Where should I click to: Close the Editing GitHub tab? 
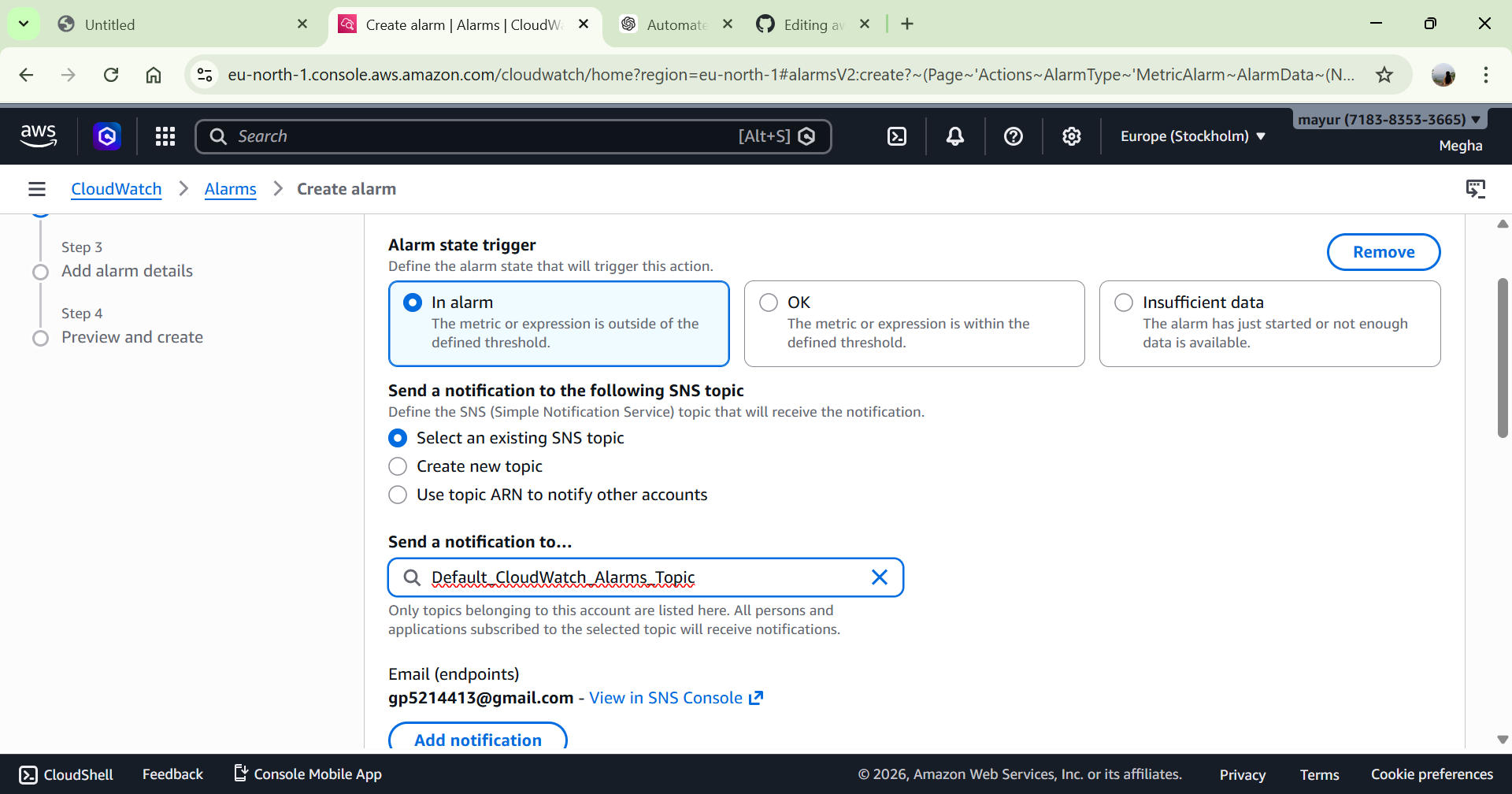pos(865,24)
